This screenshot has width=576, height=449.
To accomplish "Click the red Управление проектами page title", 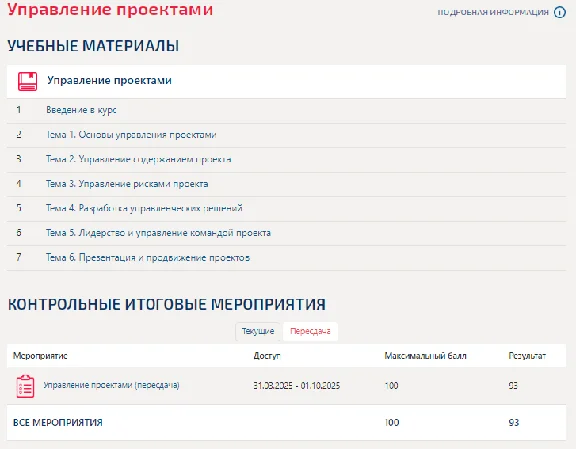I will [110, 10].
